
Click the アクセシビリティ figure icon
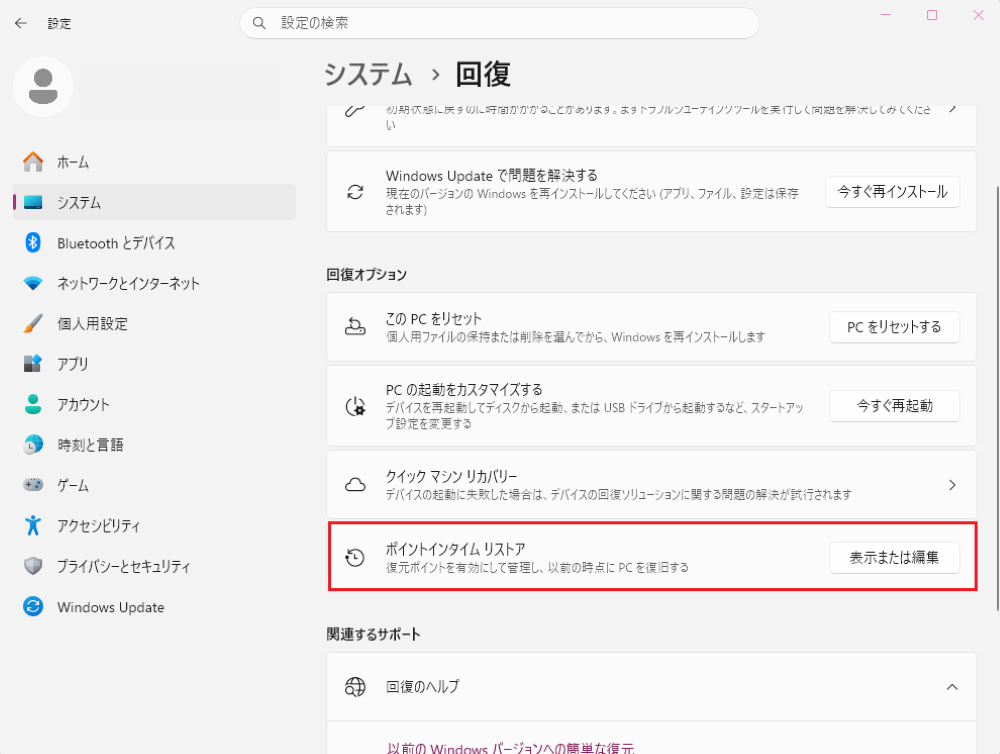tap(33, 526)
